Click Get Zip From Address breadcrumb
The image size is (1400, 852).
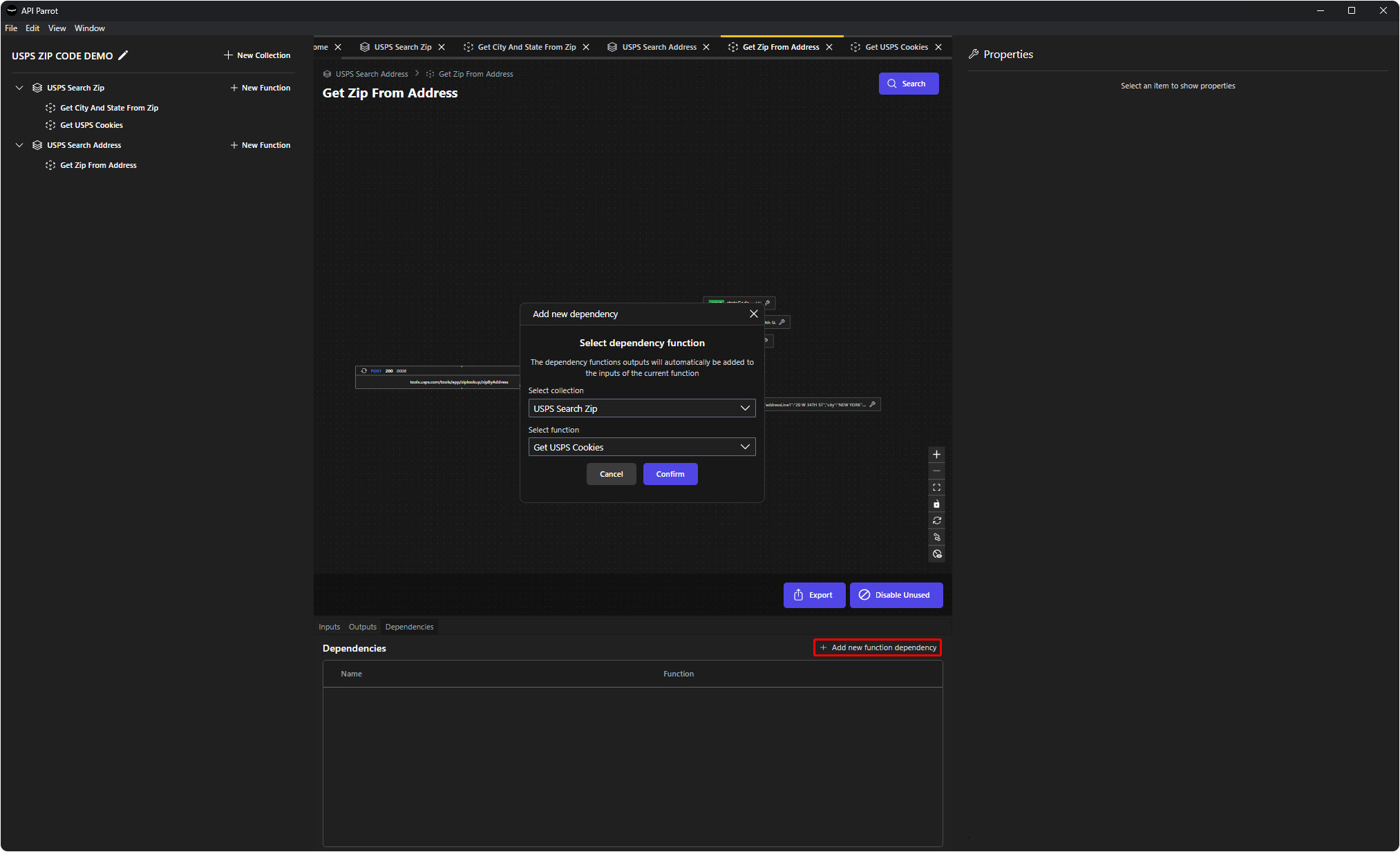(476, 74)
